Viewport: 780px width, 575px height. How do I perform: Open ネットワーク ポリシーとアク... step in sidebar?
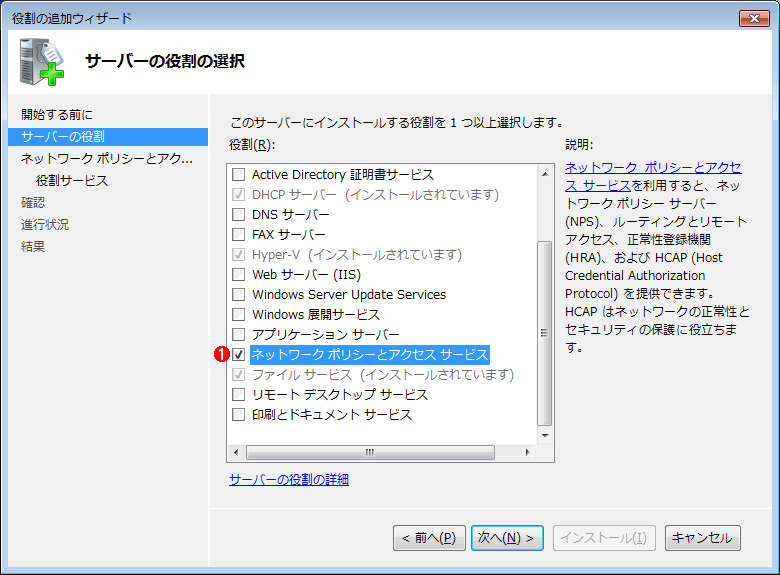tap(106, 159)
